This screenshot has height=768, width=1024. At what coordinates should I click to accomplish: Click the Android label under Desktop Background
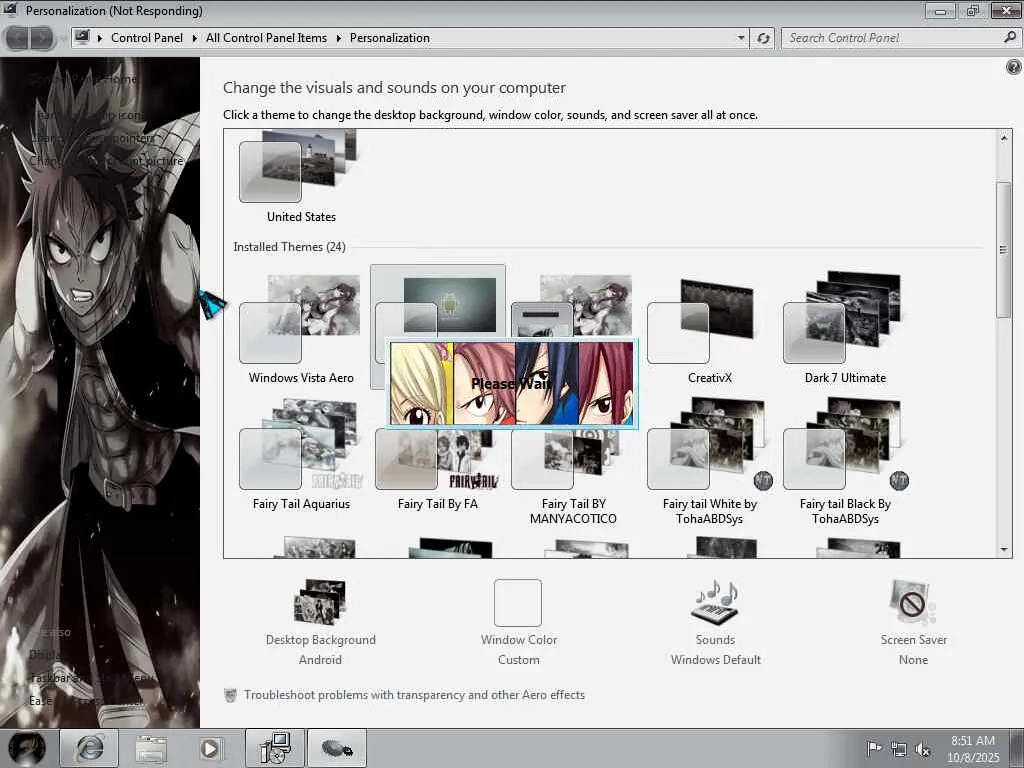[x=320, y=660]
